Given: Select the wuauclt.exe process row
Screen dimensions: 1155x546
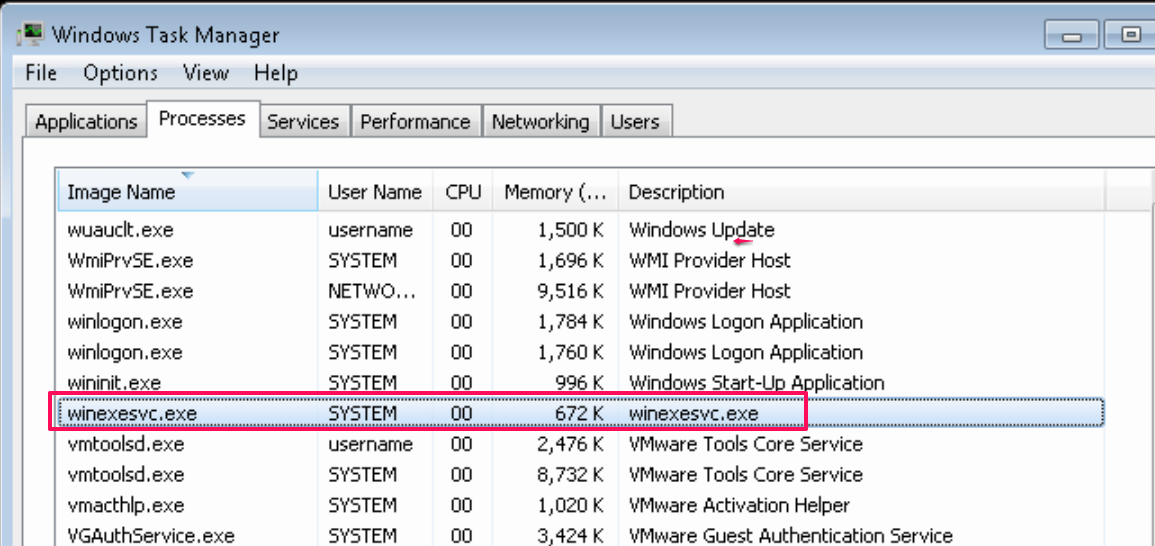Looking at the screenshot, I should (120, 230).
